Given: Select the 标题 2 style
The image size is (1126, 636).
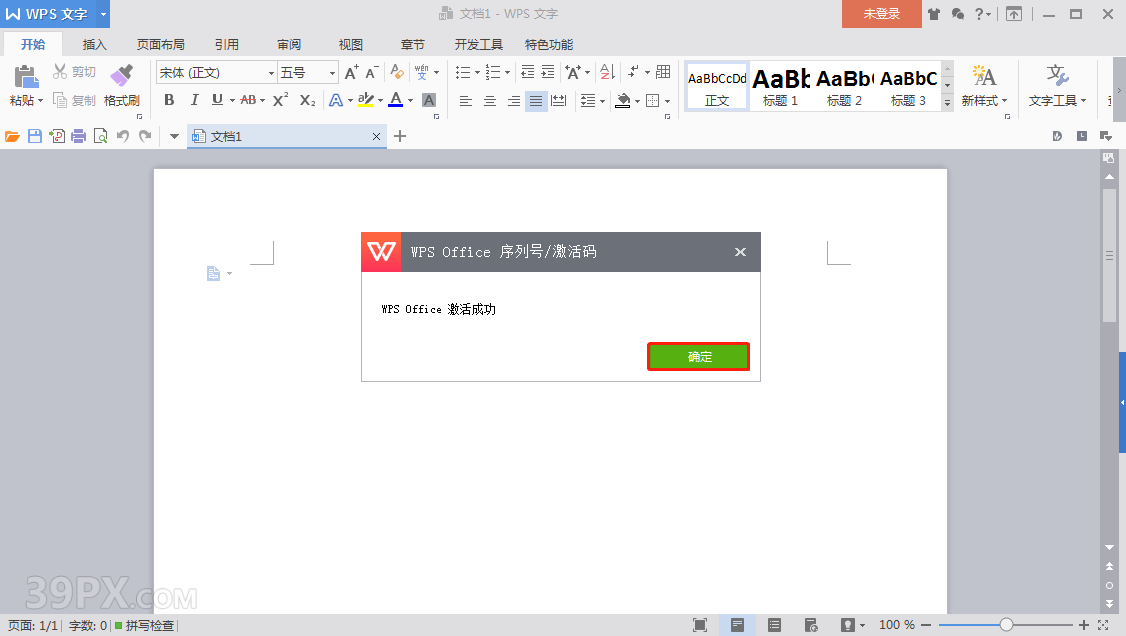Looking at the screenshot, I should coord(844,86).
